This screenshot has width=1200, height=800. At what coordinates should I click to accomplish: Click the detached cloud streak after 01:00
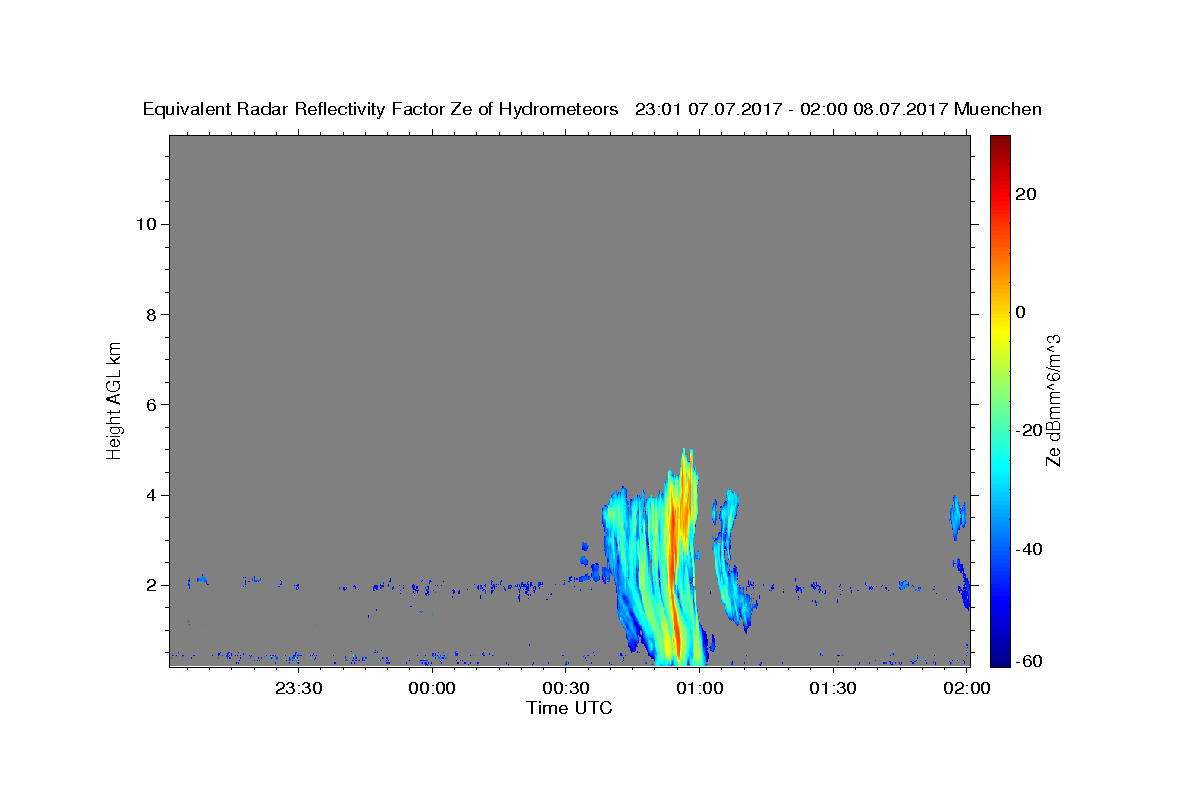click(x=731, y=558)
